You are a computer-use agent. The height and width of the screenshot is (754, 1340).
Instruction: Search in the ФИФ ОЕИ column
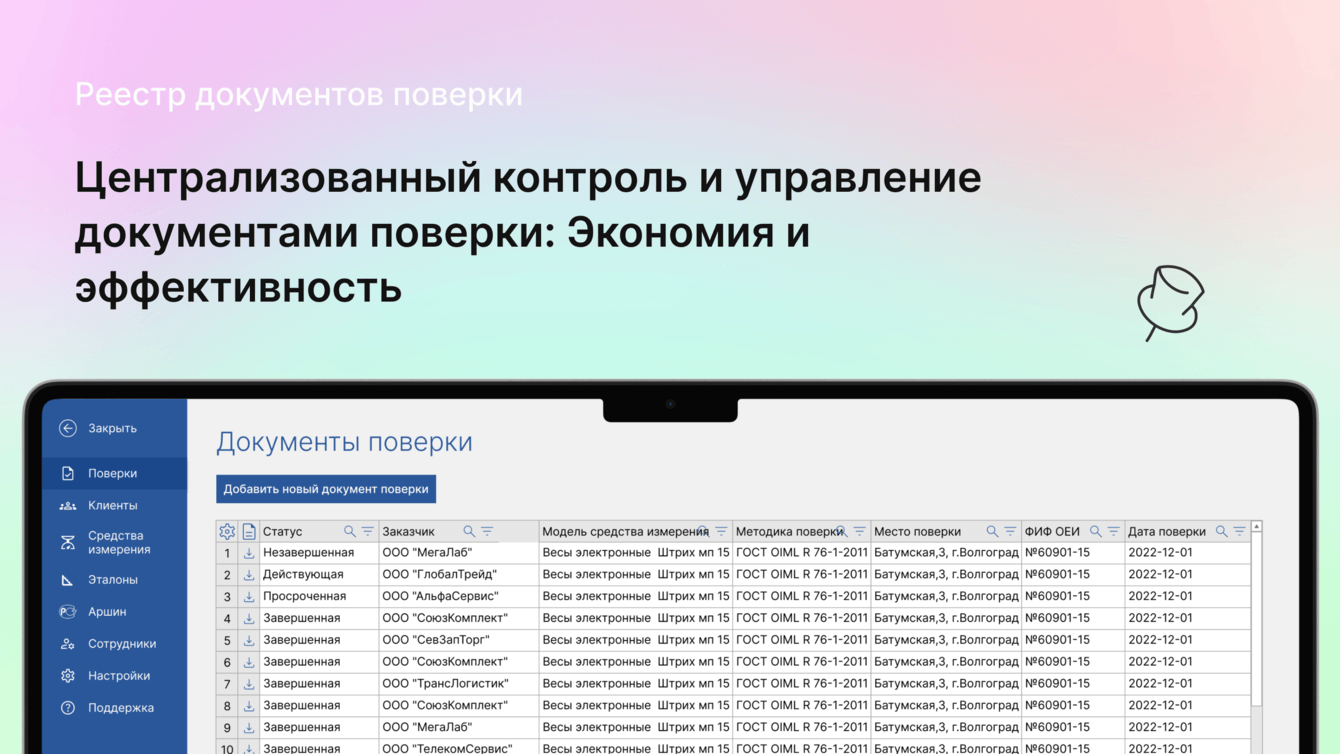(x=1096, y=532)
